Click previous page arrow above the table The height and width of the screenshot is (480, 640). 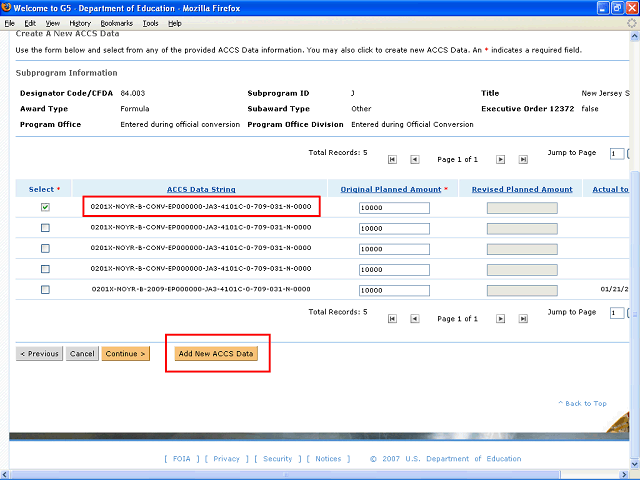414,160
